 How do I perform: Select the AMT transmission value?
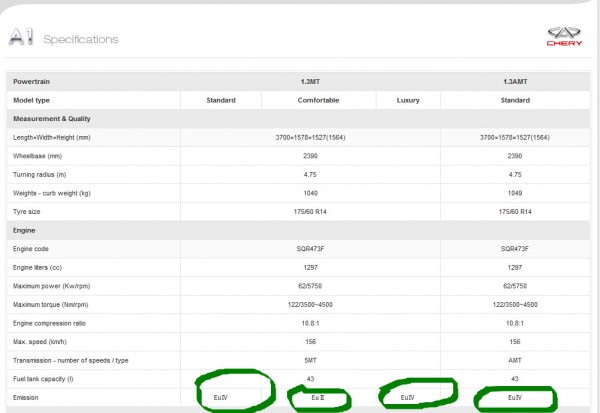coord(515,361)
